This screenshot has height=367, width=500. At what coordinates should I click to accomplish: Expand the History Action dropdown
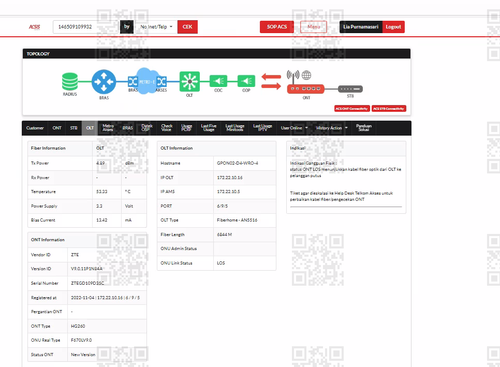[332, 128]
